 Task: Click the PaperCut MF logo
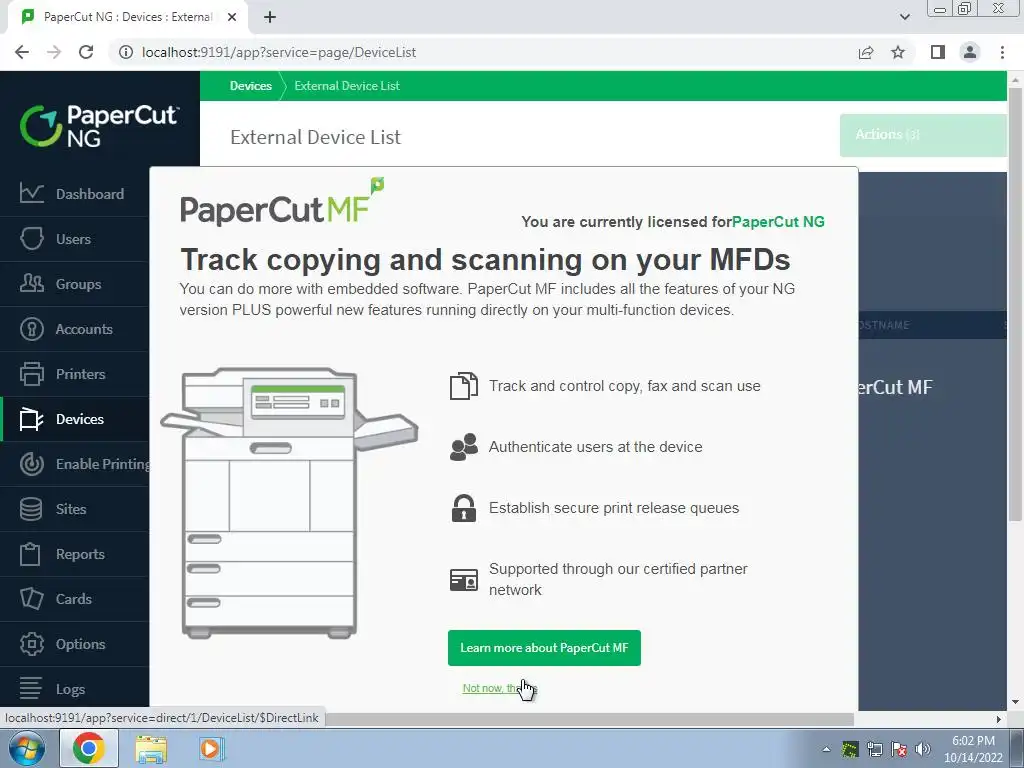(282, 202)
